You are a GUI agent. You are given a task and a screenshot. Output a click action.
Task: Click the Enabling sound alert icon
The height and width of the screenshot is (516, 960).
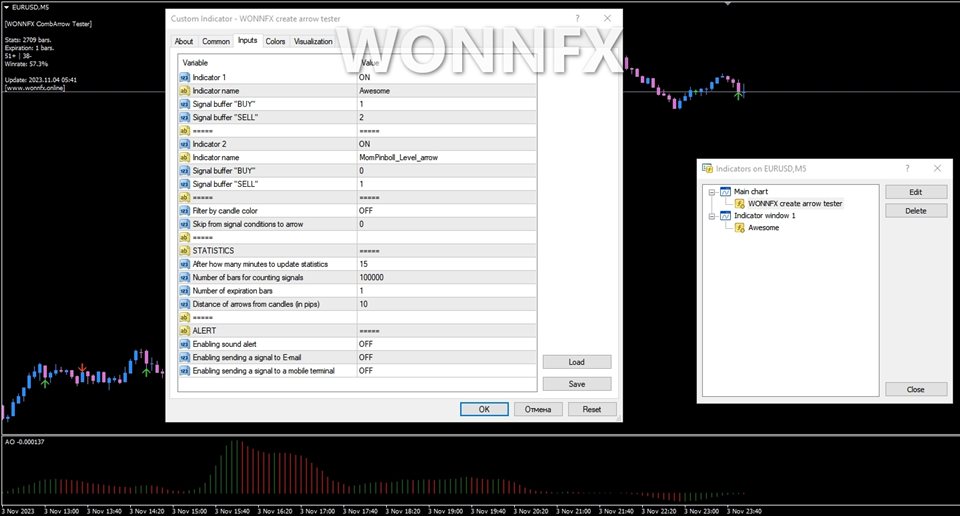tap(184, 344)
